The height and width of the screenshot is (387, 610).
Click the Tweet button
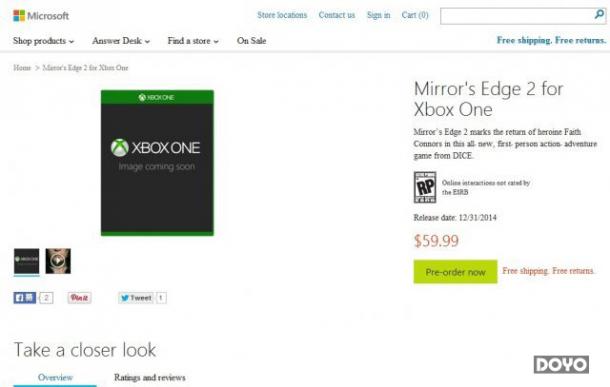(x=136, y=298)
